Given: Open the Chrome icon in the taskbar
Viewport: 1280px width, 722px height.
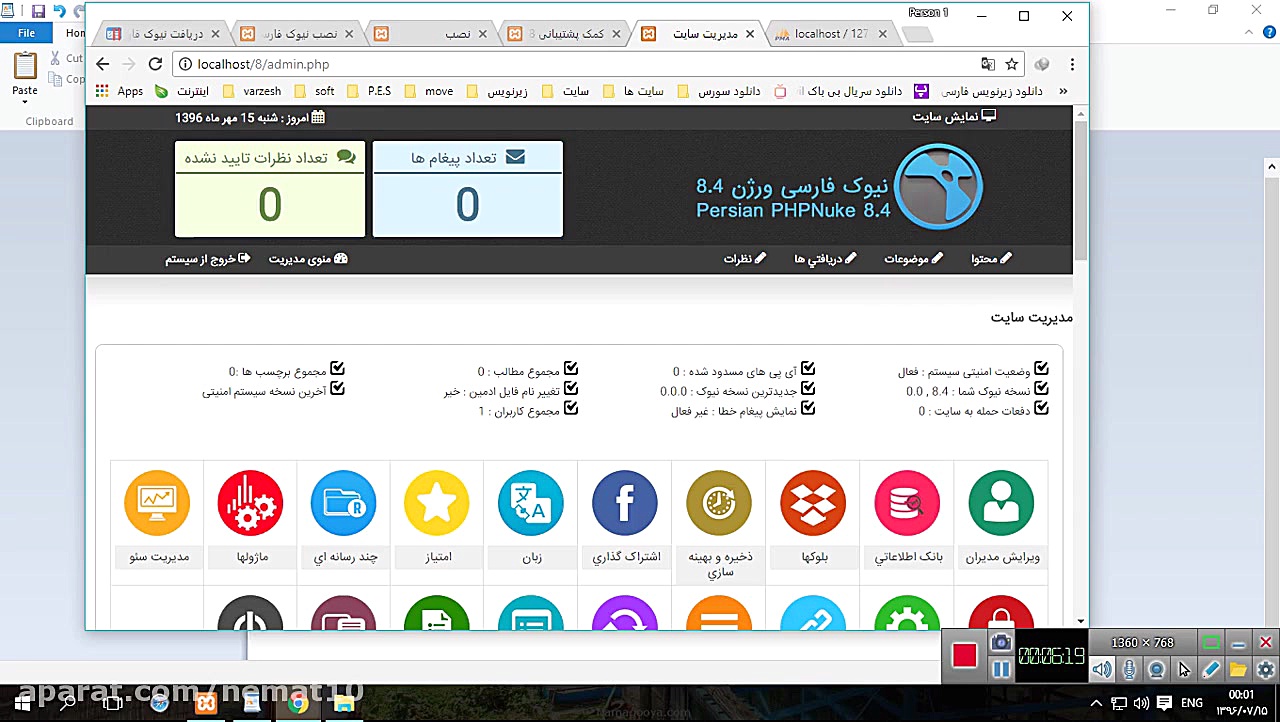Looking at the screenshot, I should click(x=298, y=703).
